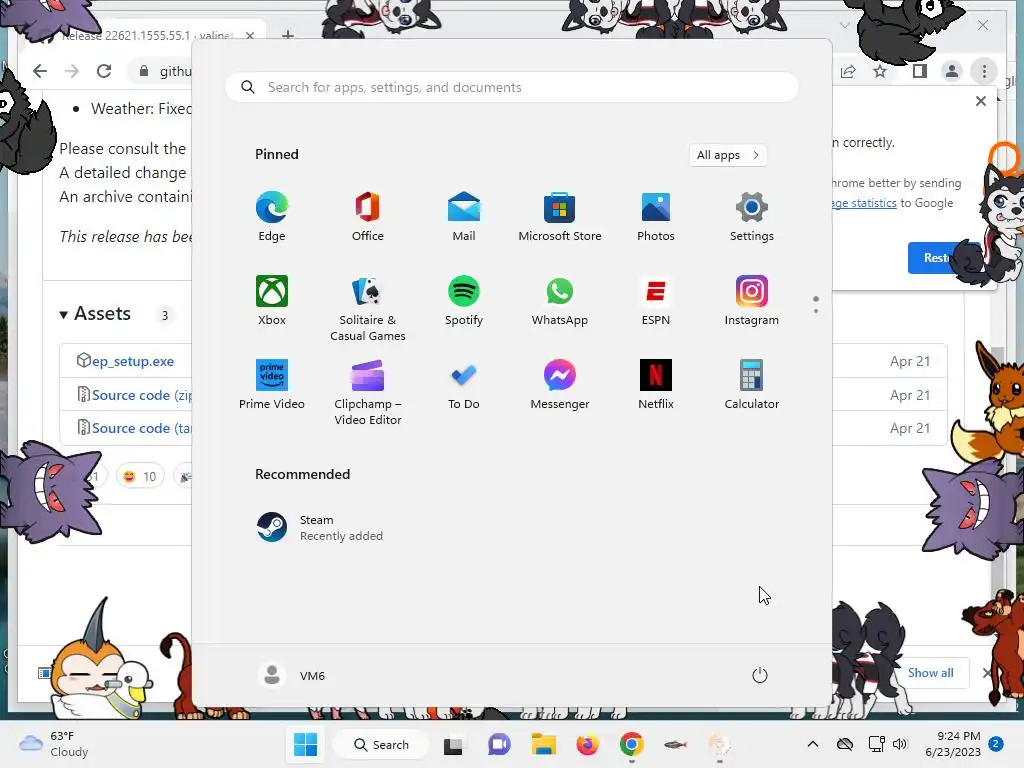This screenshot has height=768, width=1024.
Task: Go to next page of pinned apps
Action: 816,311
